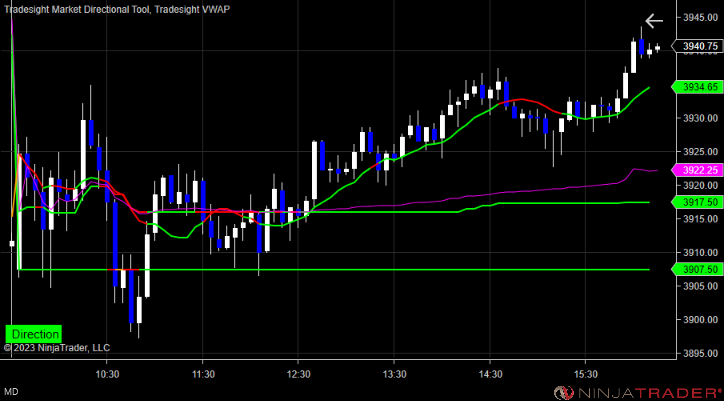
Task: Click the green 3907.50 price tag
Action: pos(698,269)
